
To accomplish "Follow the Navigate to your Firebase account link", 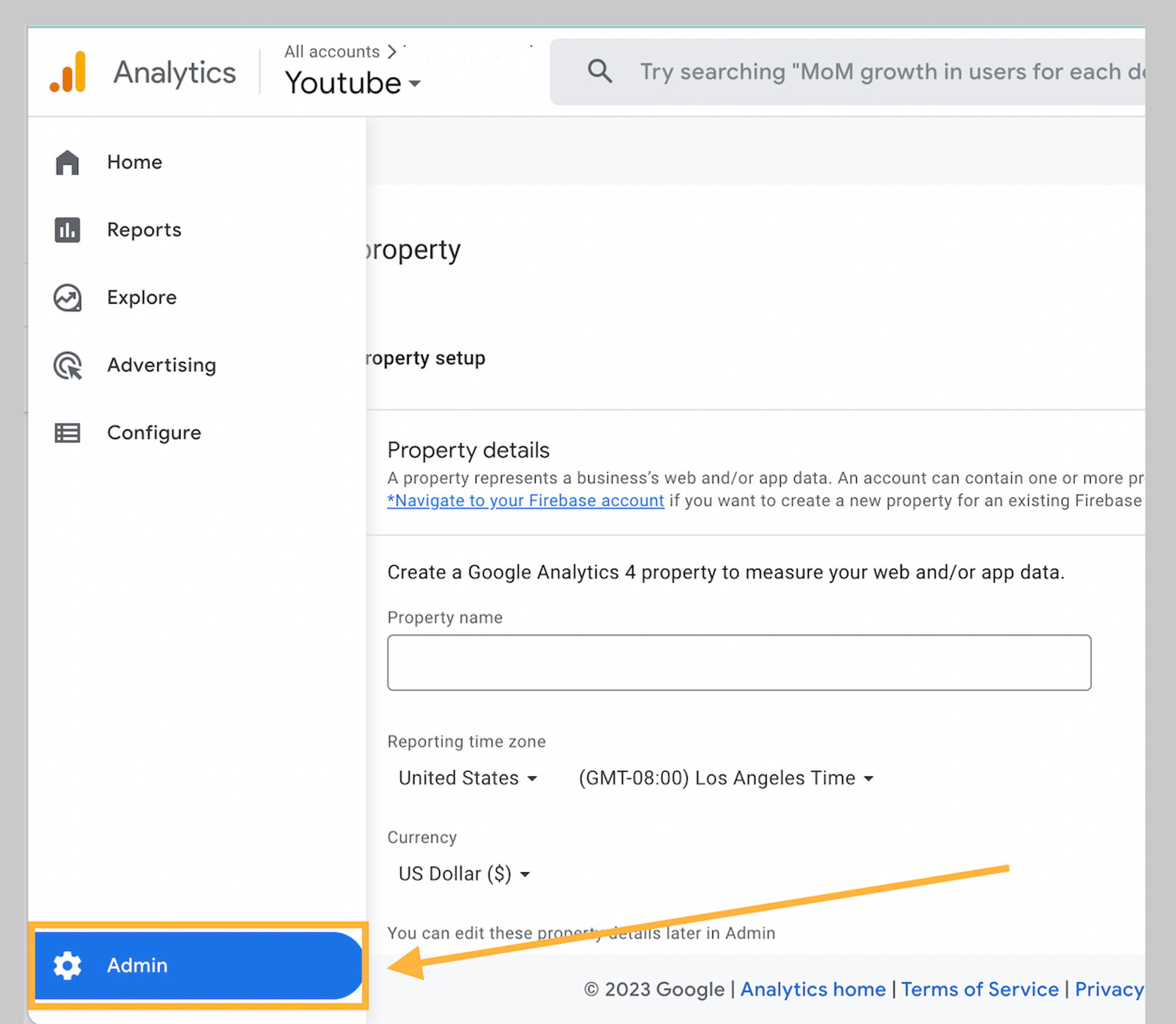I will coord(526,501).
